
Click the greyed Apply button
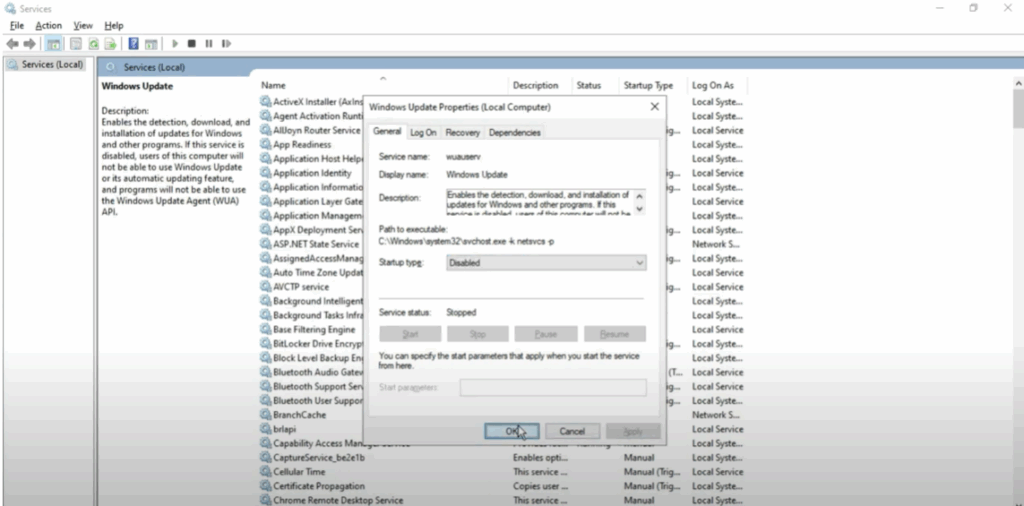click(x=633, y=431)
